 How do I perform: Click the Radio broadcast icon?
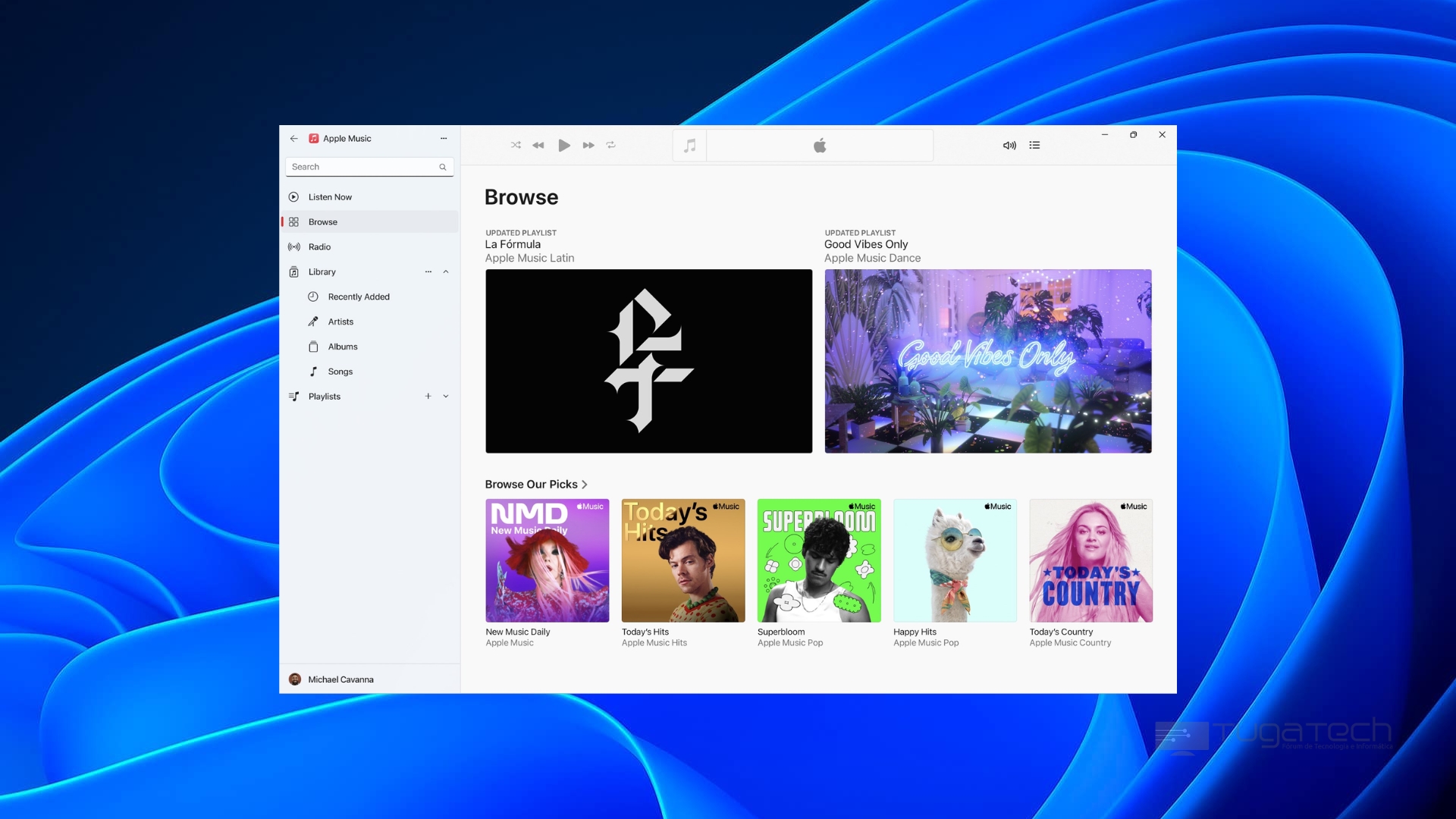pyautogui.click(x=293, y=247)
